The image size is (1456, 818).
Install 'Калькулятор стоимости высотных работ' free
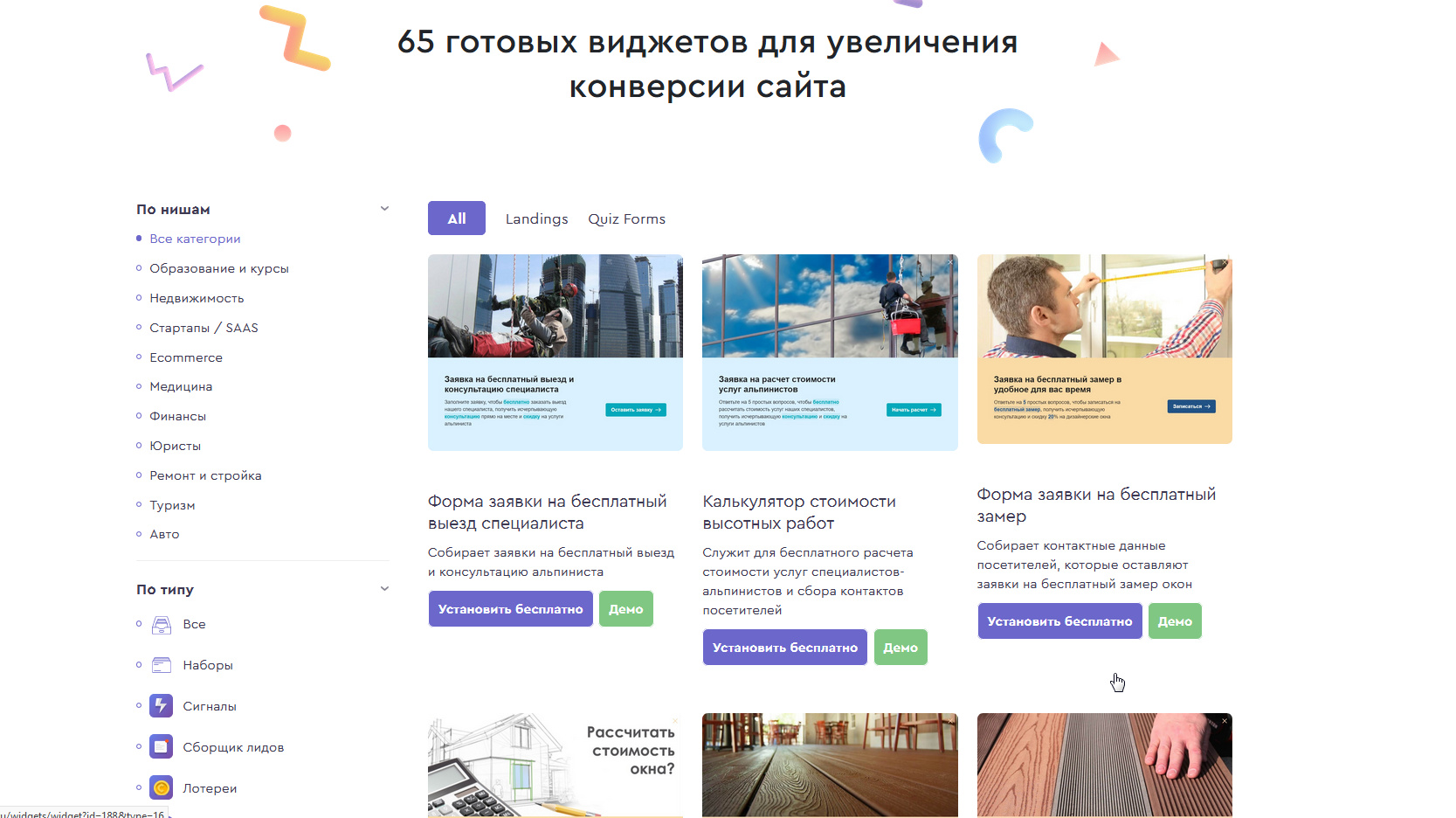click(785, 648)
